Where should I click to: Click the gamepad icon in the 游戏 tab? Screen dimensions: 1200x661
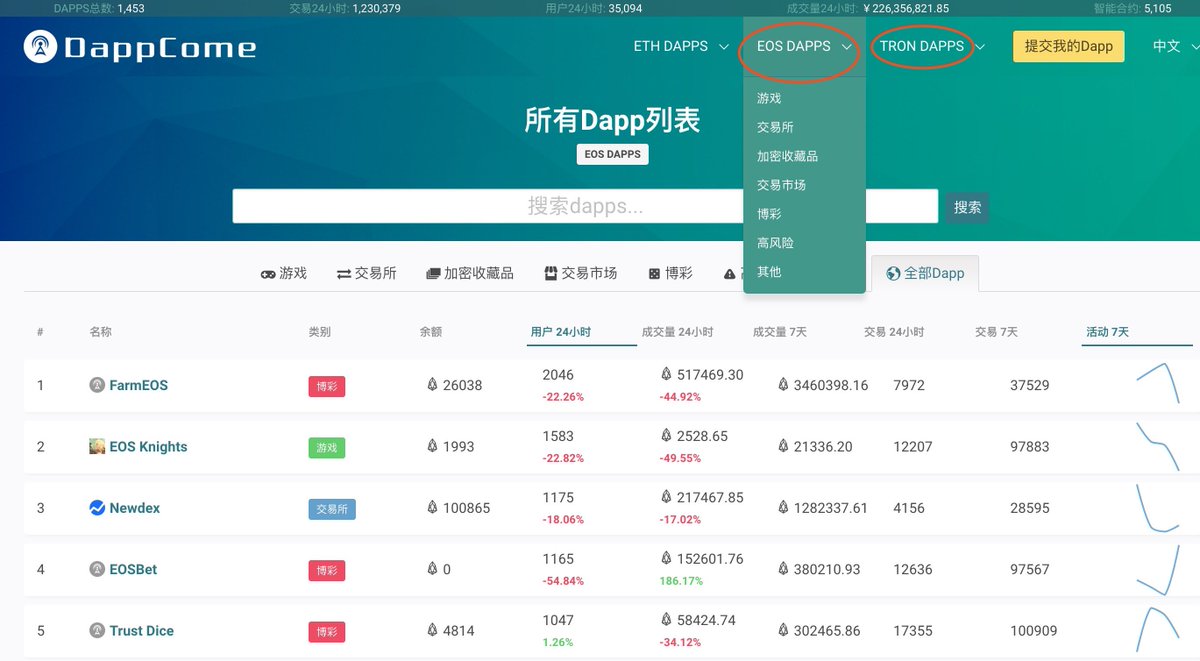click(x=268, y=273)
